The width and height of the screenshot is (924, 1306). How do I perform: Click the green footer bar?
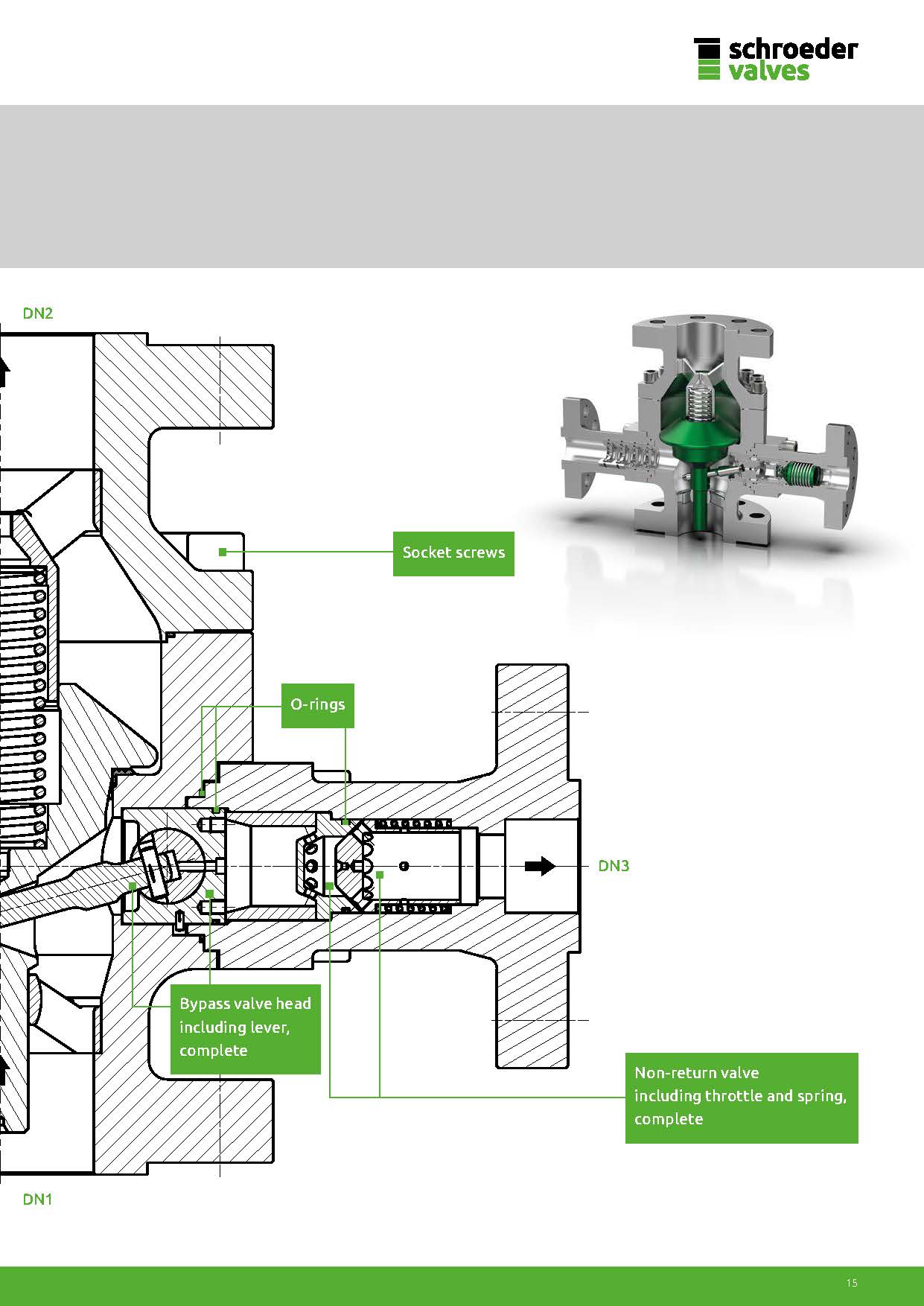tap(462, 1285)
